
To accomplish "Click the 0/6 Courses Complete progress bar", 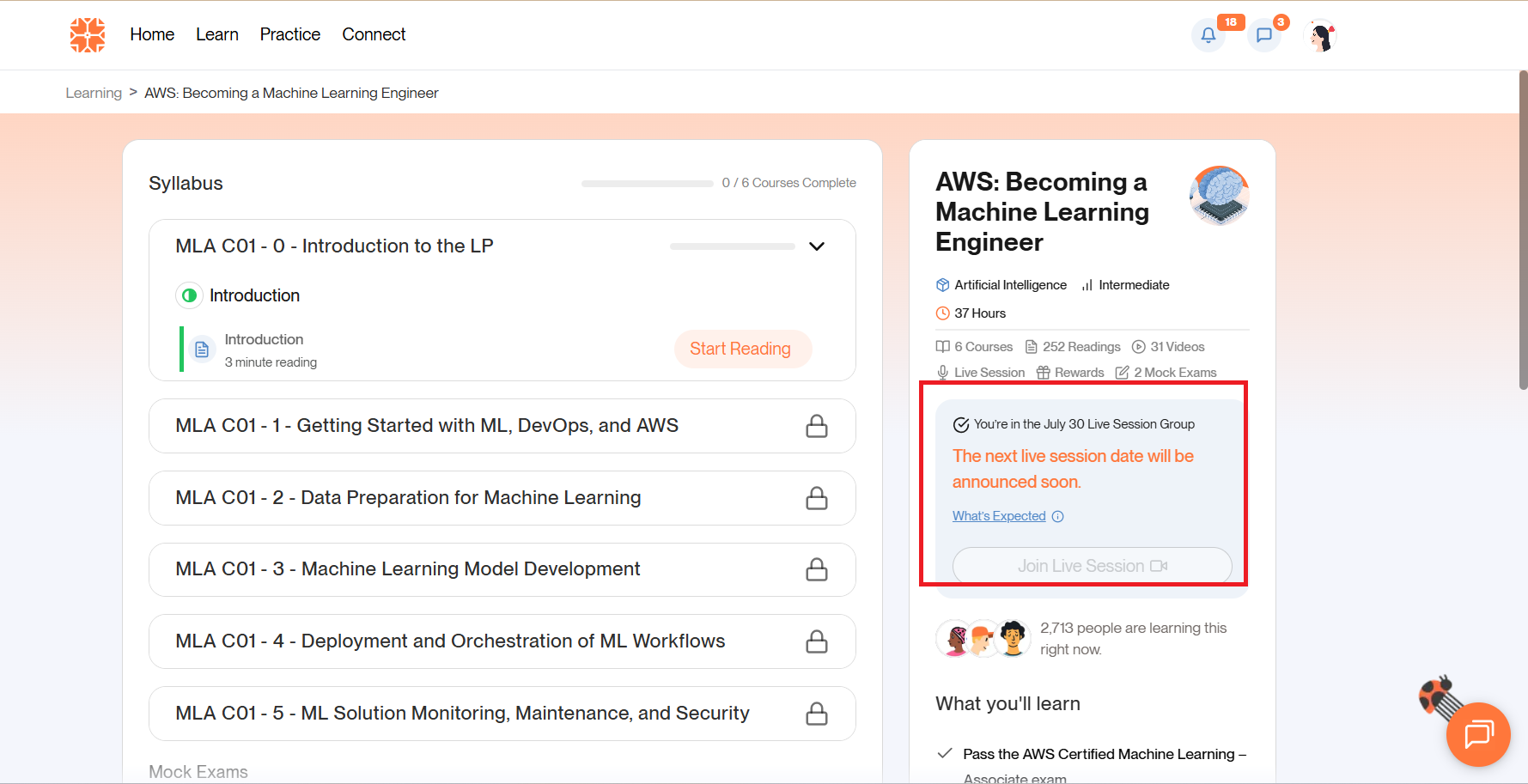I will tap(648, 183).
